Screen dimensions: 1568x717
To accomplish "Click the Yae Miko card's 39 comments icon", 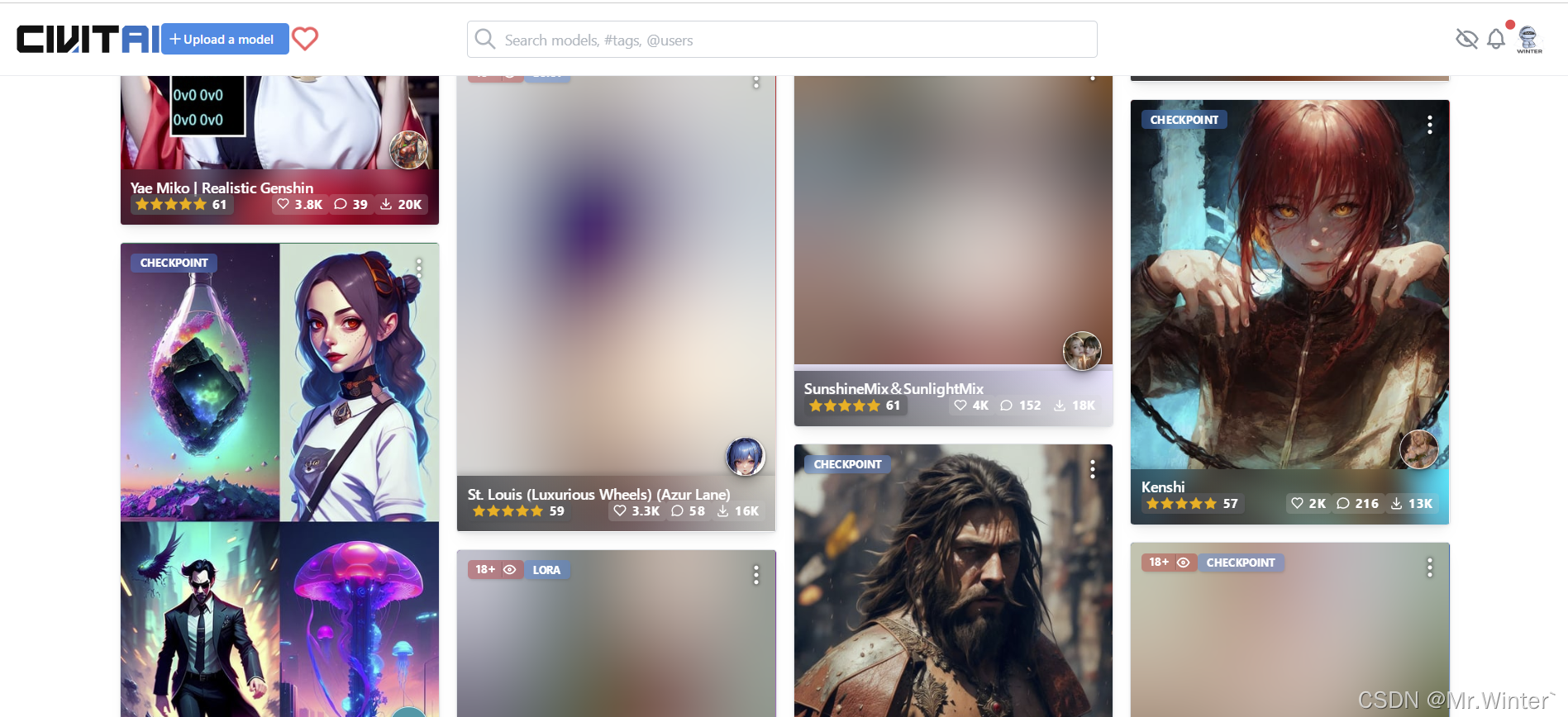I will coord(341,204).
